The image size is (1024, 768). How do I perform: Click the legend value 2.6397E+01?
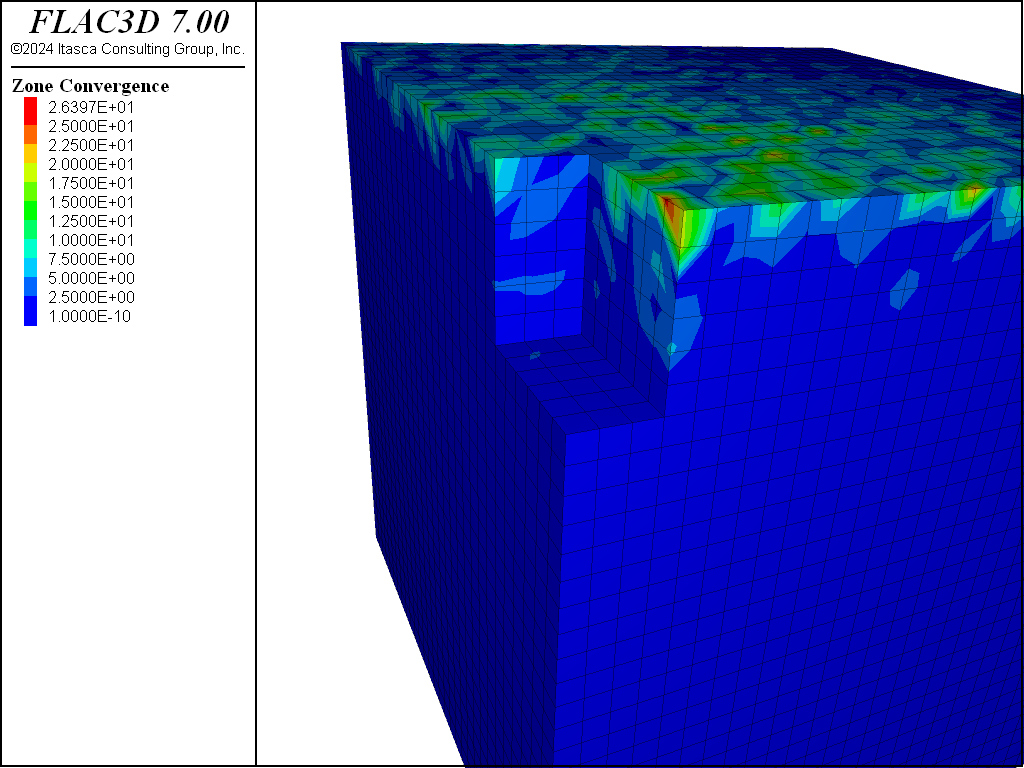(x=91, y=107)
